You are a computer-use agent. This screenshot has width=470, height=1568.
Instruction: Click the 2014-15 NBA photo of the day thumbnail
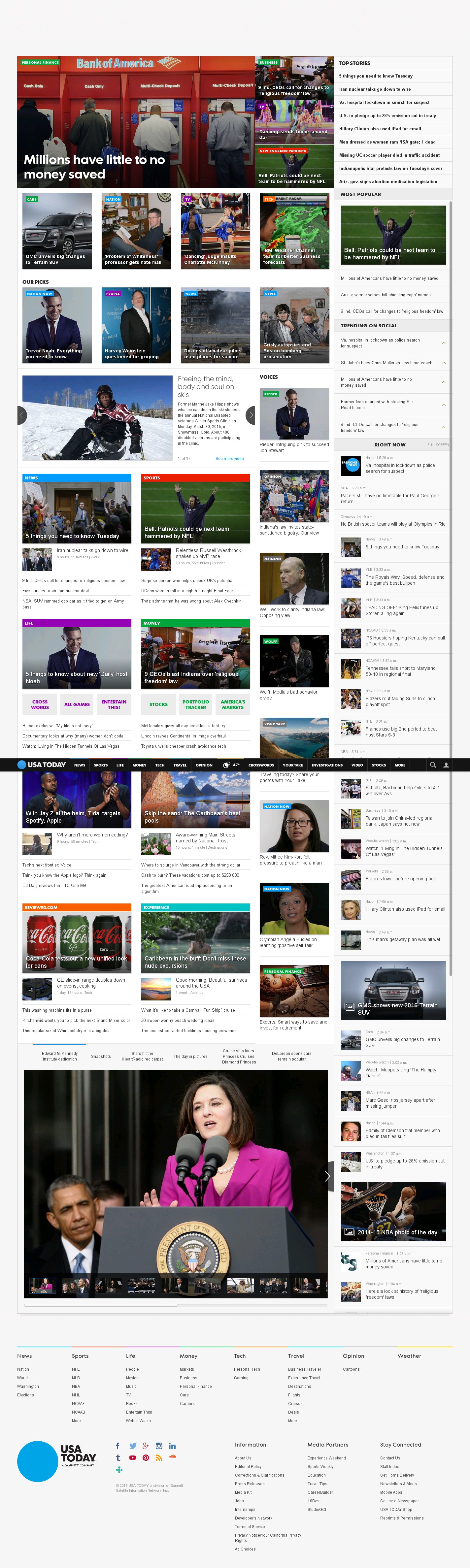(x=393, y=1212)
